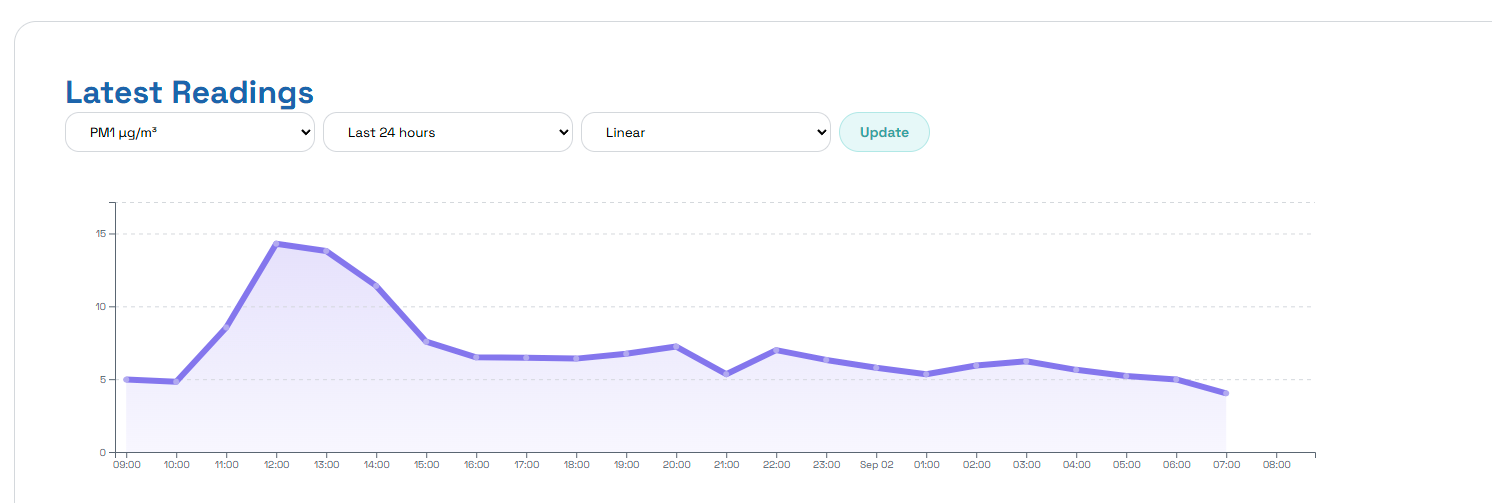Click the Sep 02 x-axis label
Screen dimensions: 1492x503
click(x=876, y=465)
